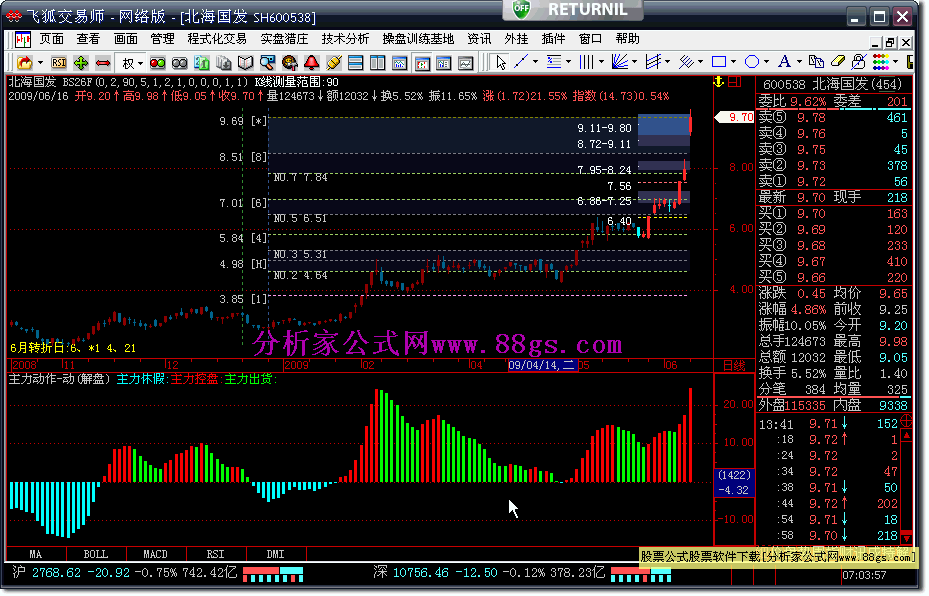Switch to the BOLL indicator tab
This screenshot has height=596, width=929.
pyautogui.click(x=95, y=554)
